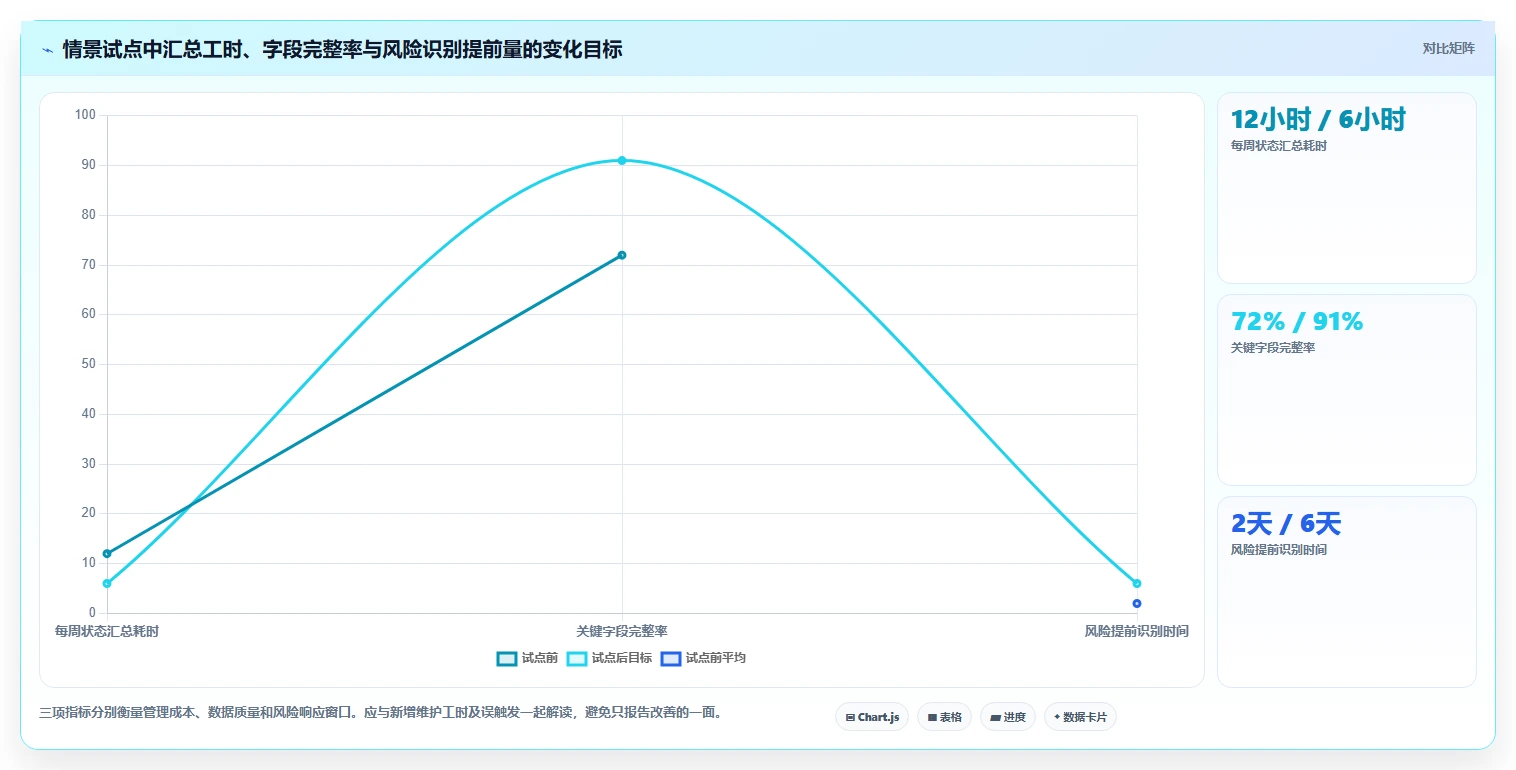Click the 91 peak data point on 试点后目标
Image resolution: width=1516 pixels, height=770 pixels.
622,160
